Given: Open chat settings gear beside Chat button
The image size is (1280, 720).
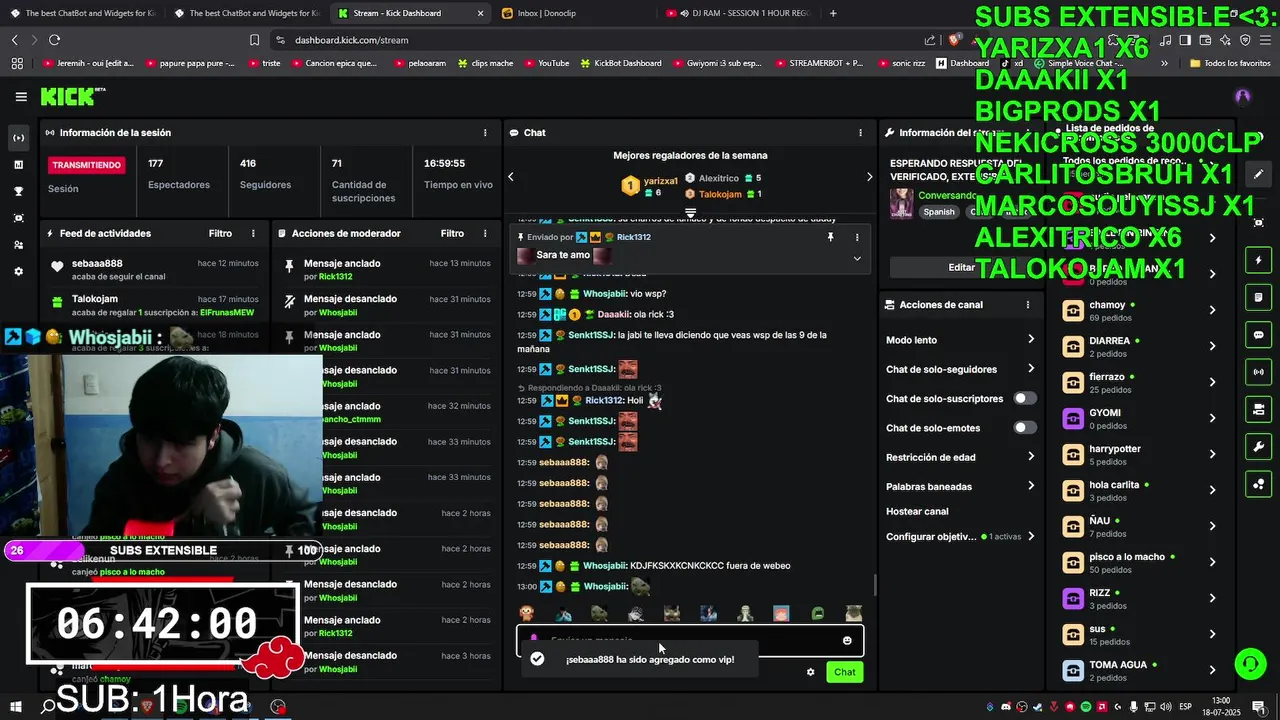Looking at the screenshot, I should tap(810, 672).
